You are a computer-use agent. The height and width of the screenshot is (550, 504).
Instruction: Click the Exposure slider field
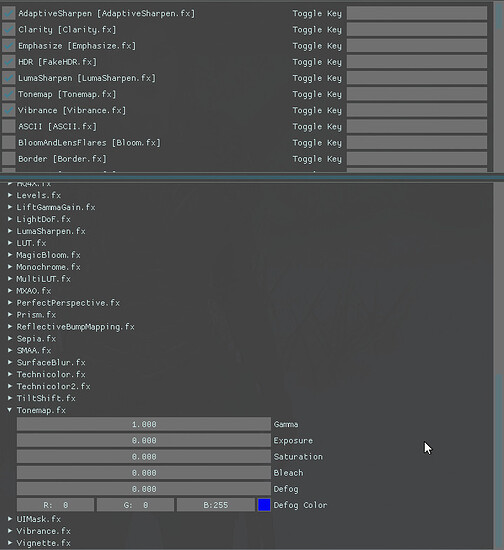tap(144, 440)
